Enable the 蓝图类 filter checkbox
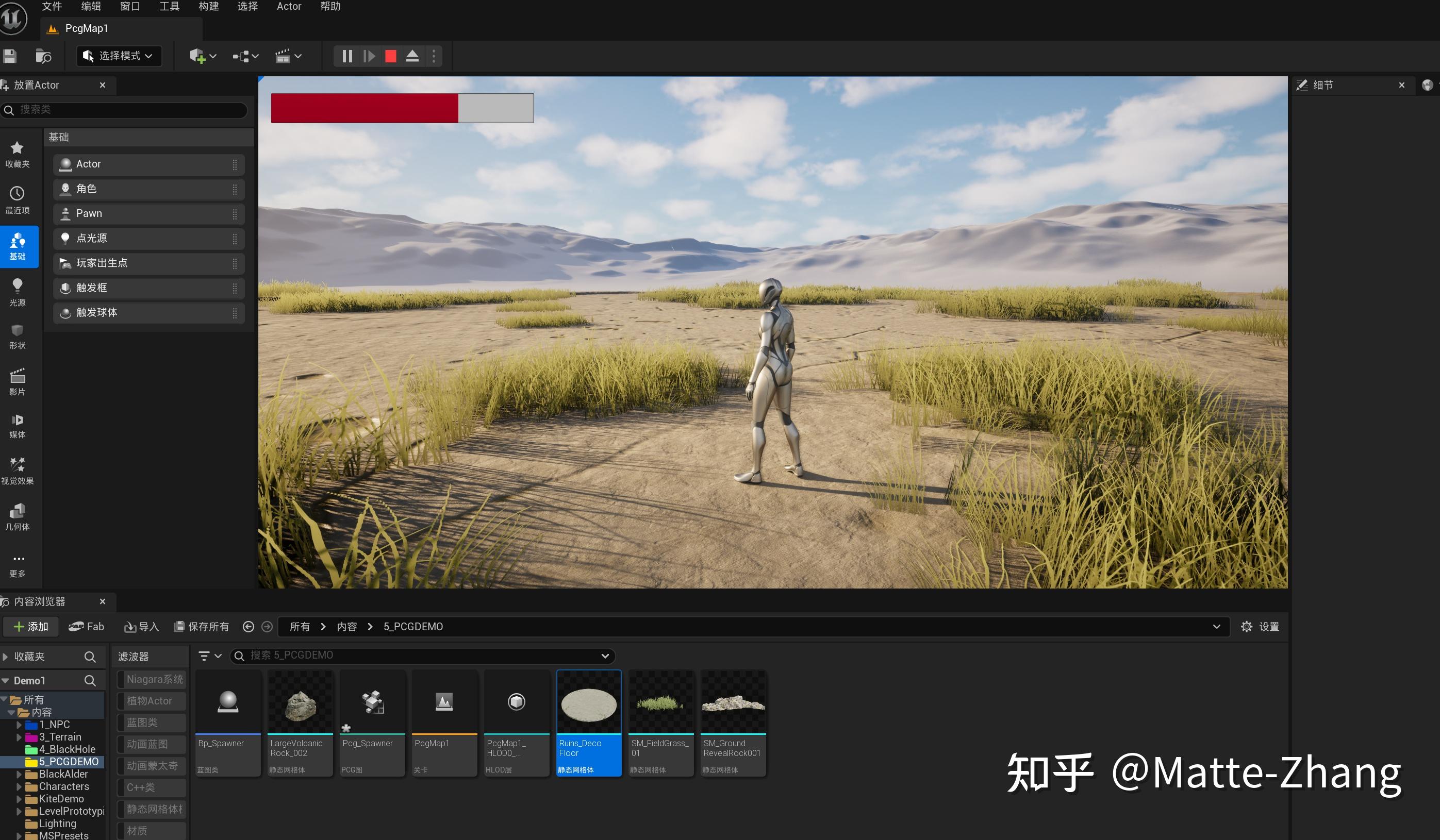This screenshot has width=1440, height=840. tap(121, 723)
